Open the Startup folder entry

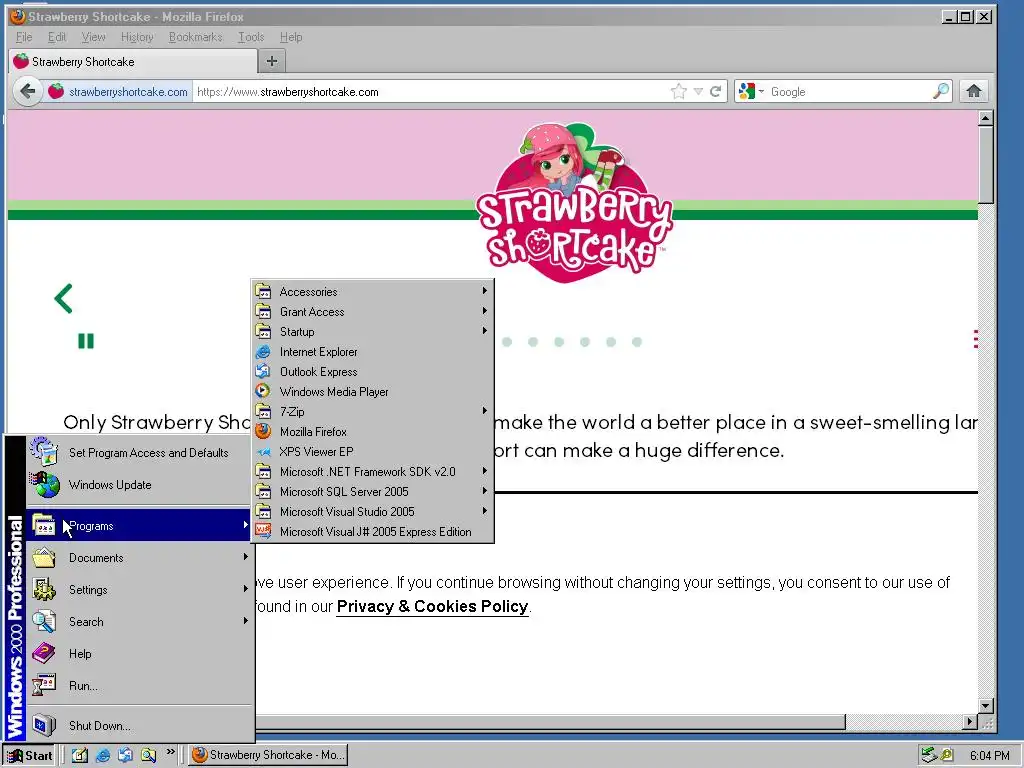372,332
